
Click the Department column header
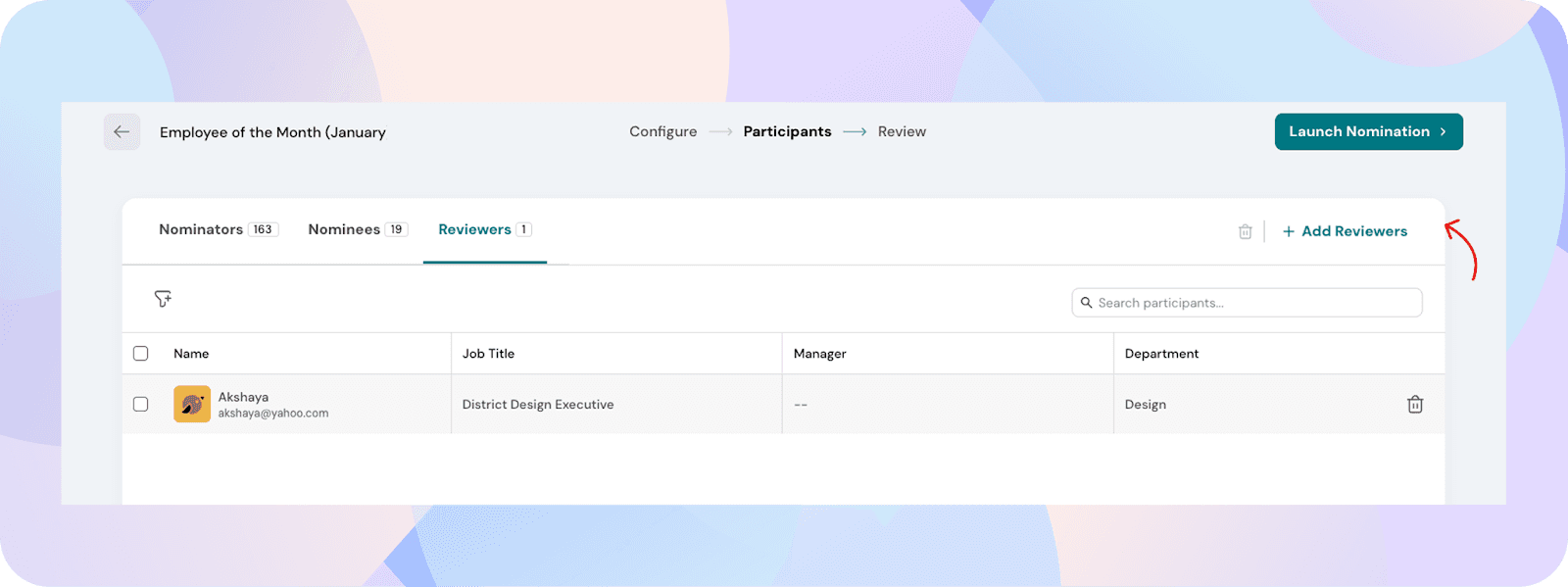coord(1161,354)
